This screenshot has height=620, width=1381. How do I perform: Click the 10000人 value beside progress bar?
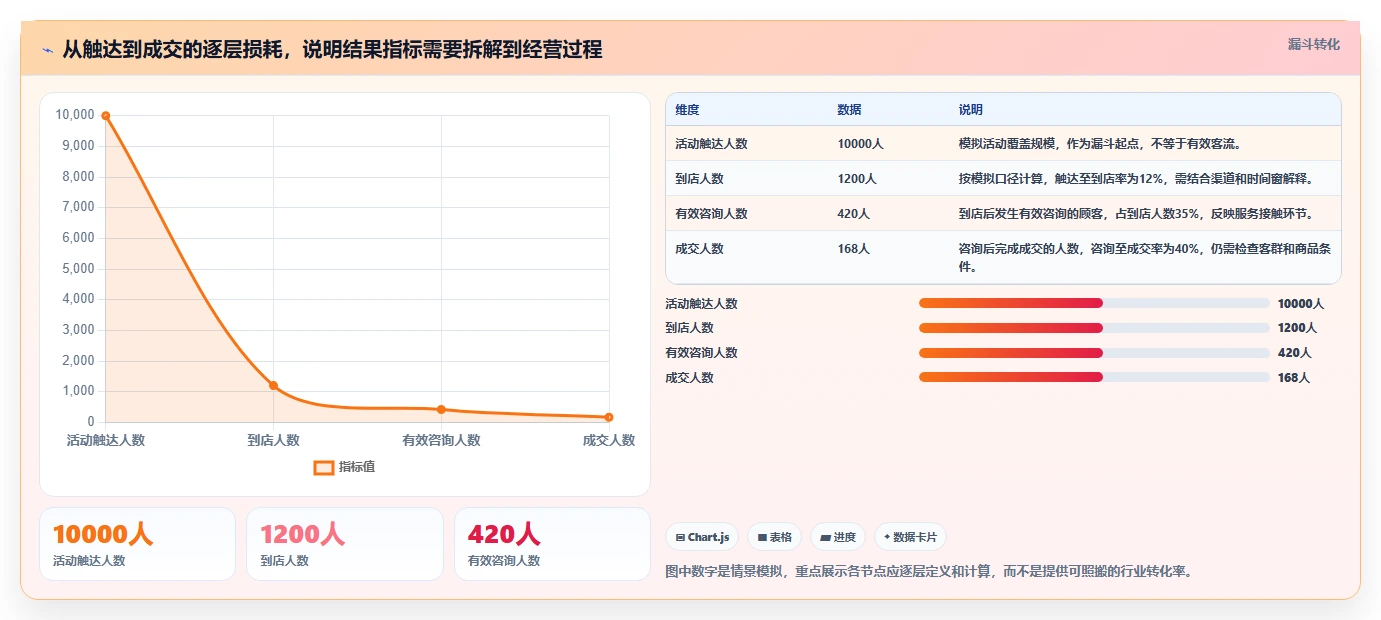tap(1300, 304)
